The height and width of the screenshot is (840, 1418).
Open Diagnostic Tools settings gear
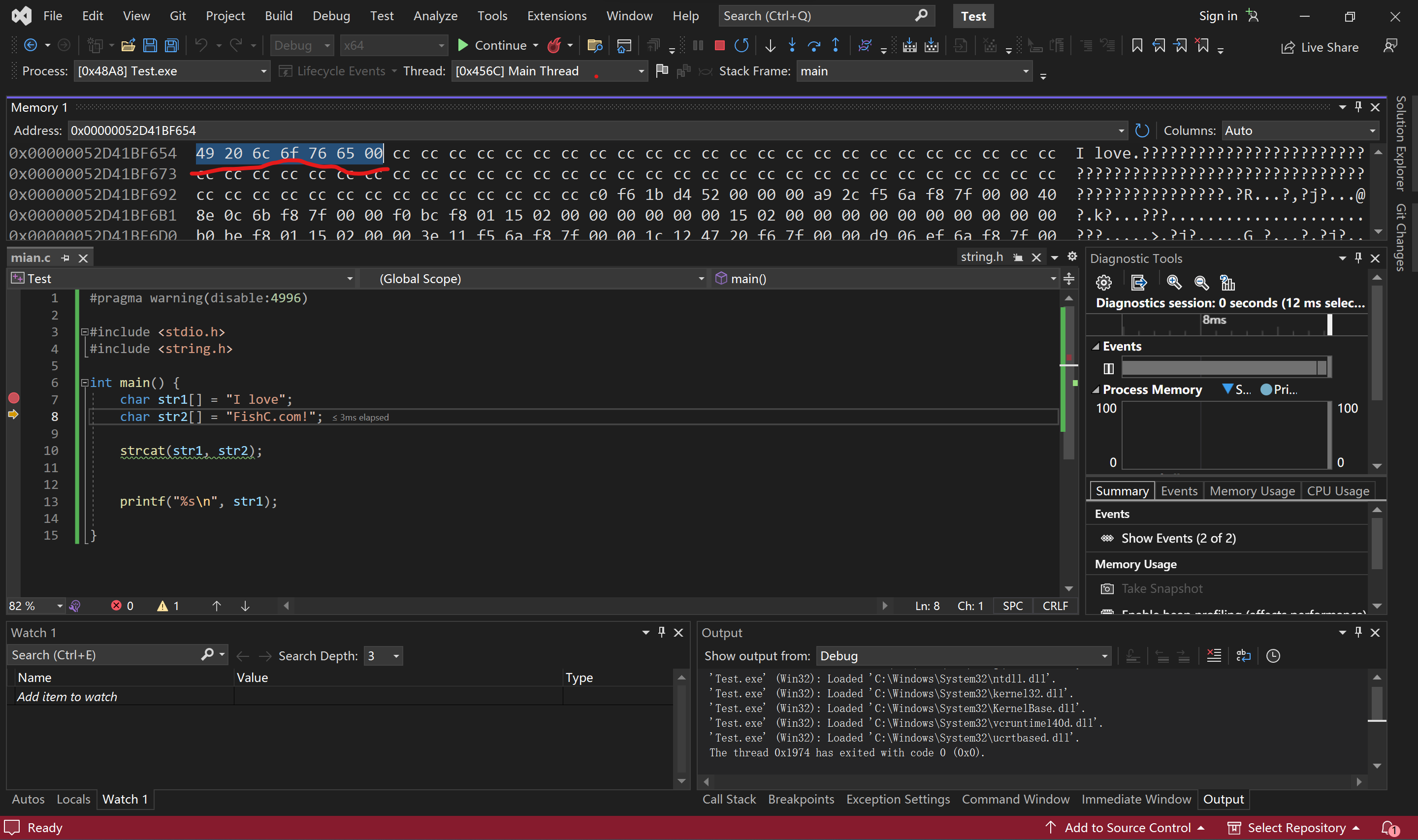(1103, 282)
